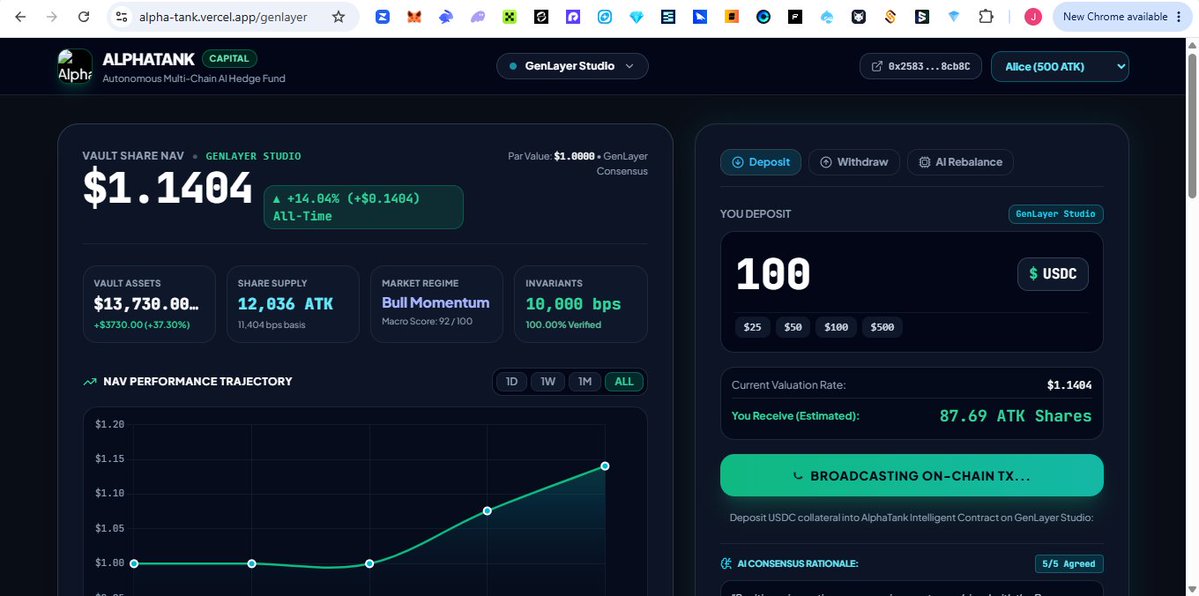Select the ALL chart range

624,382
